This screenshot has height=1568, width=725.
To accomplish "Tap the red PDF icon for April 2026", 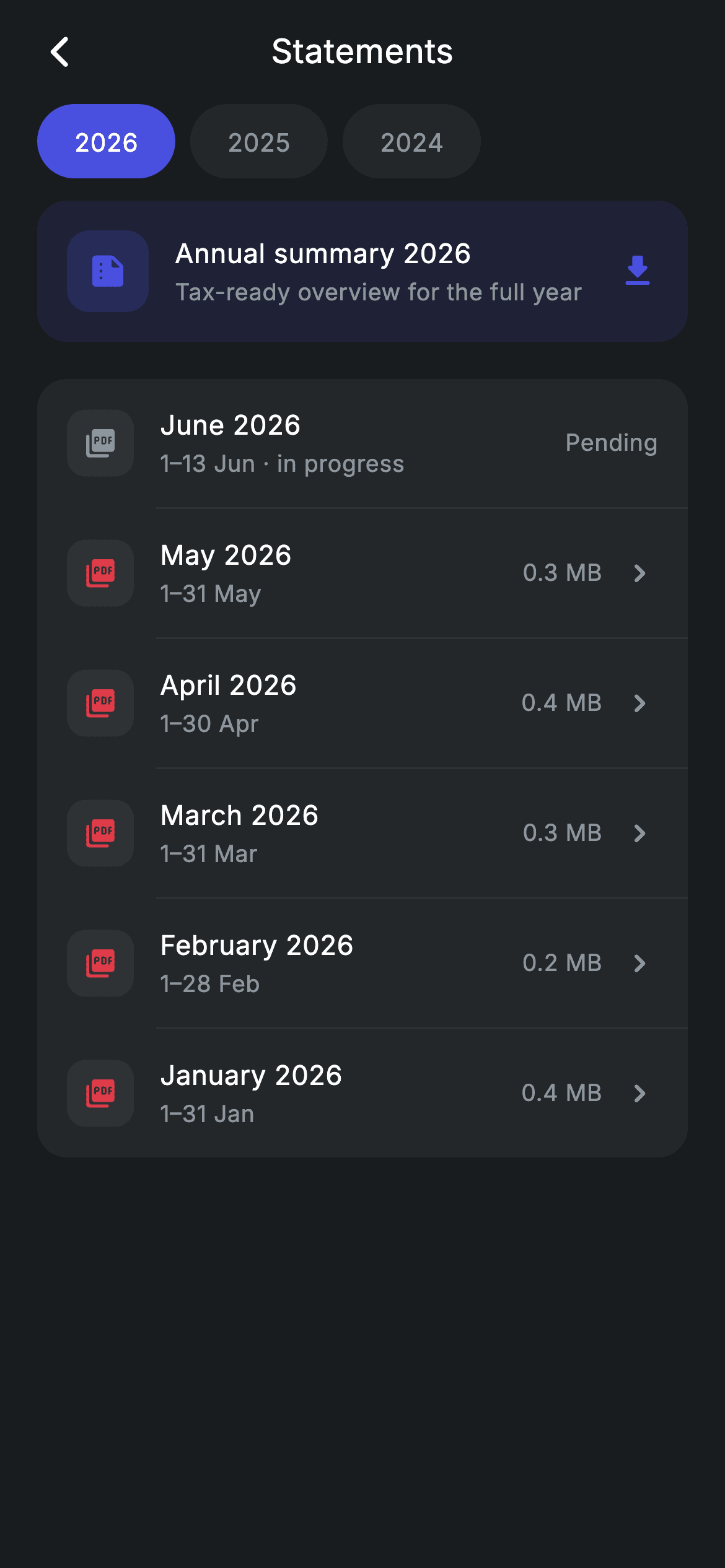I will (x=100, y=703).
